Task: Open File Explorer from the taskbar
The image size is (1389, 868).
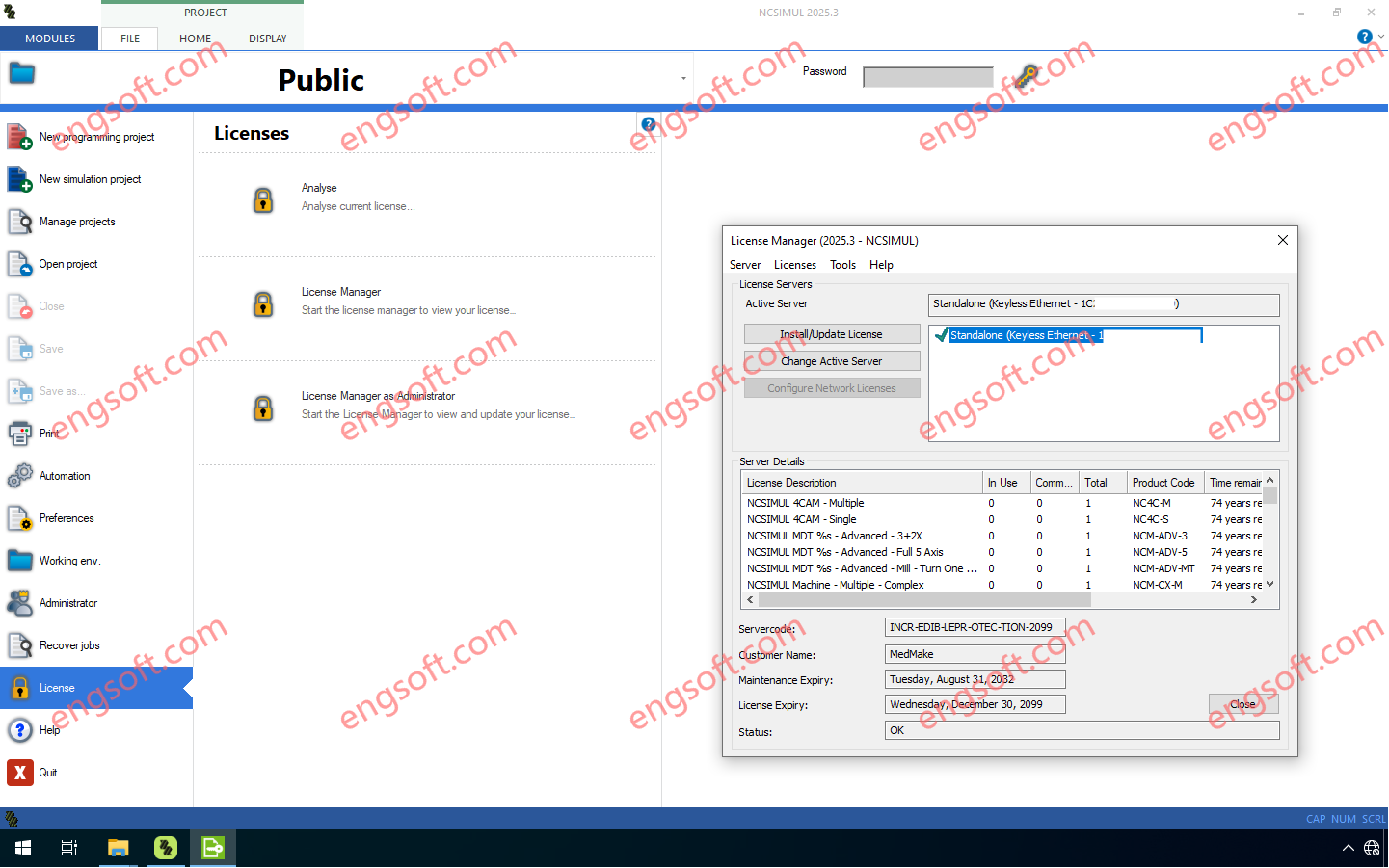Action: (x=118, y=848)
